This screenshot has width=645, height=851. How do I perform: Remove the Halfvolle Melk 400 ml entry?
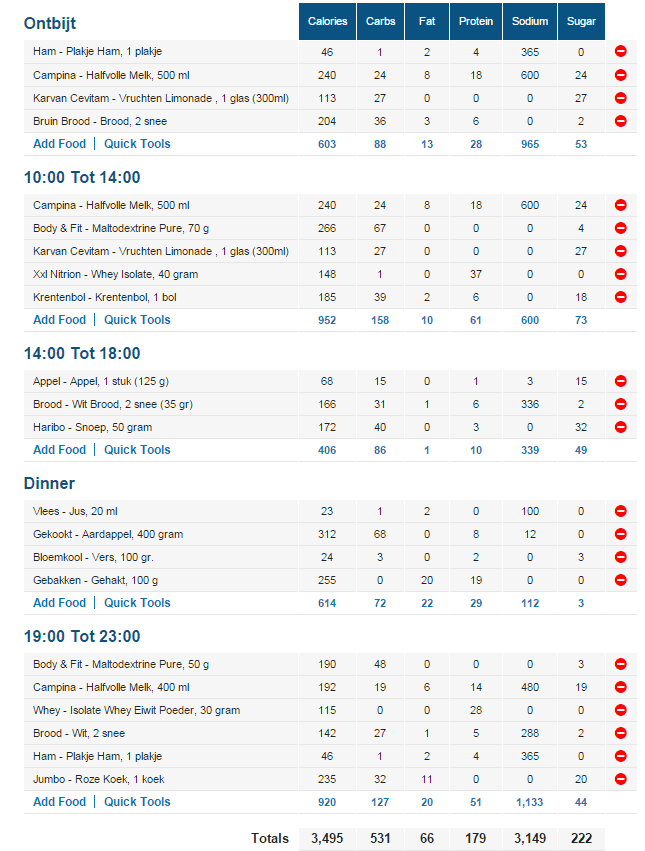click(620, 687)
